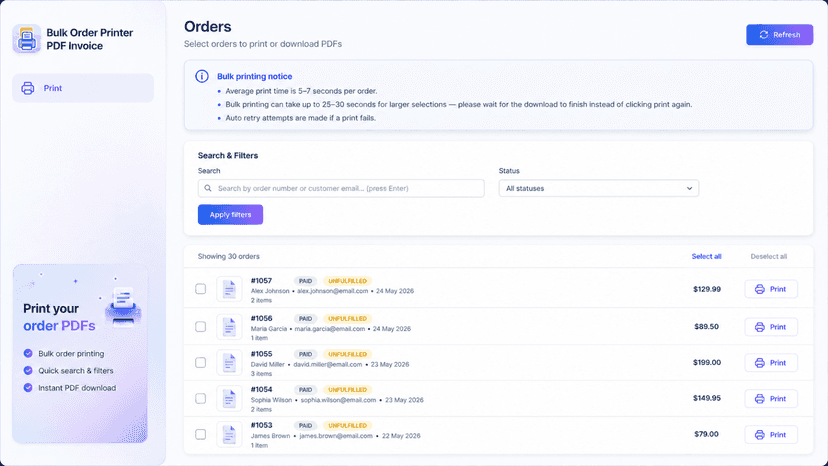Check the box for order #1056
Viewport: 828px width, 466px height.
tap(201, 327)
